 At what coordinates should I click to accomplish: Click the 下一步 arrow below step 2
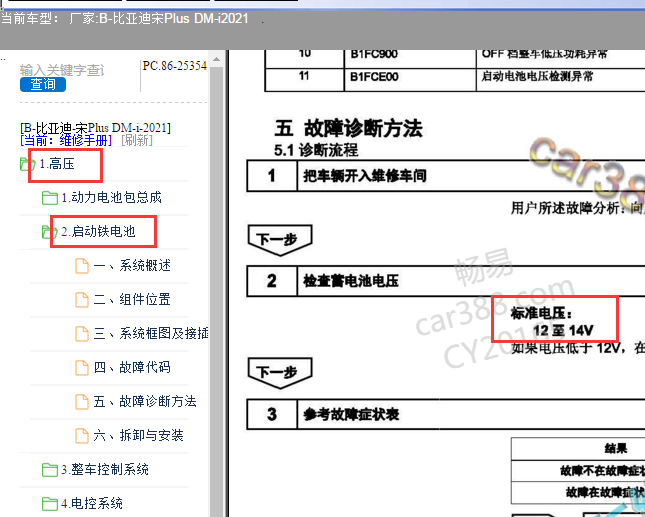(280, 373)
